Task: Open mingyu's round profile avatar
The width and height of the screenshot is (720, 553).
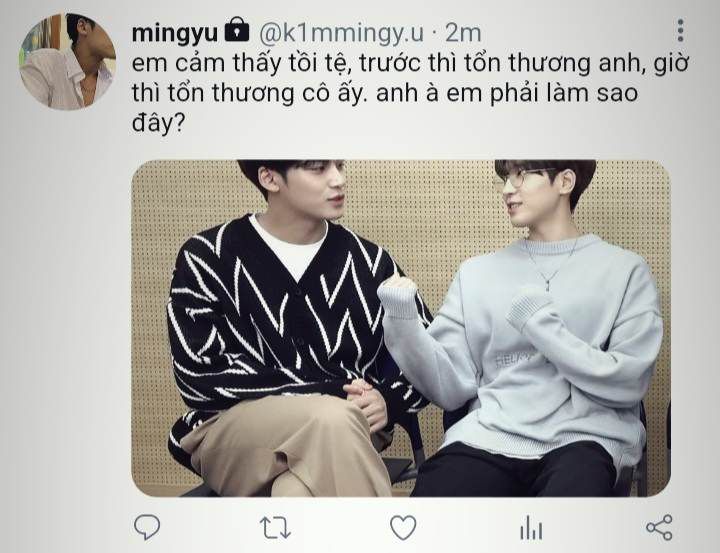Action: 67,62
